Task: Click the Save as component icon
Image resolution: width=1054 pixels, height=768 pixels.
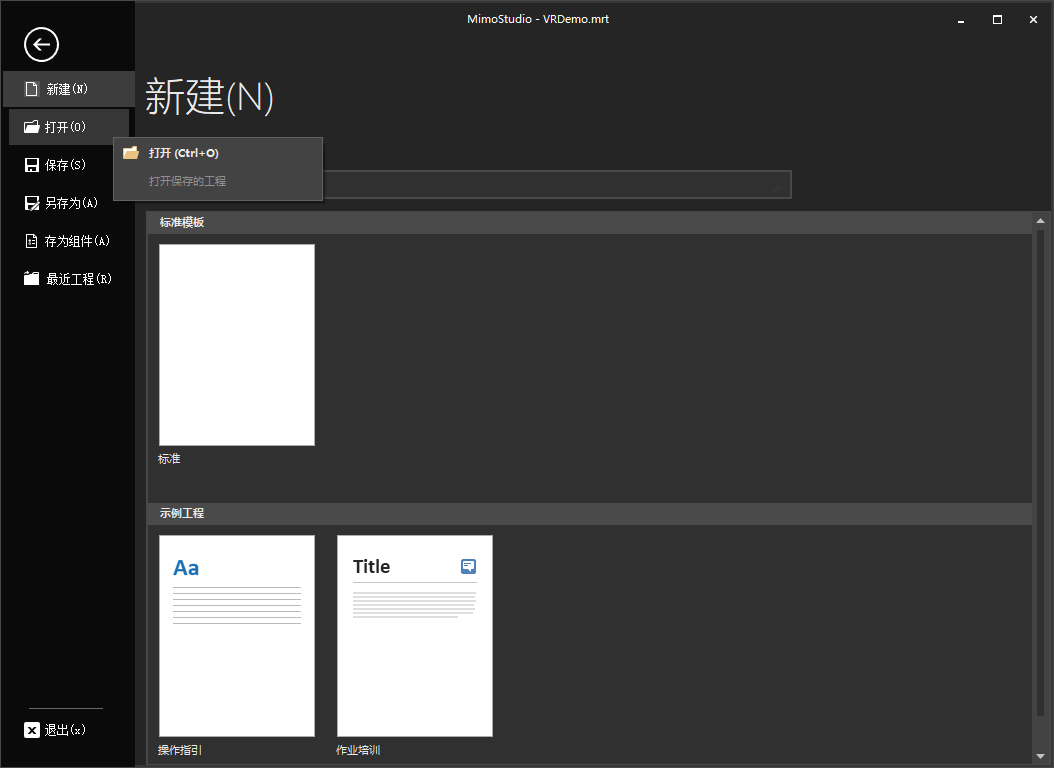Action: pyautogui.click(x=31, y=241)
